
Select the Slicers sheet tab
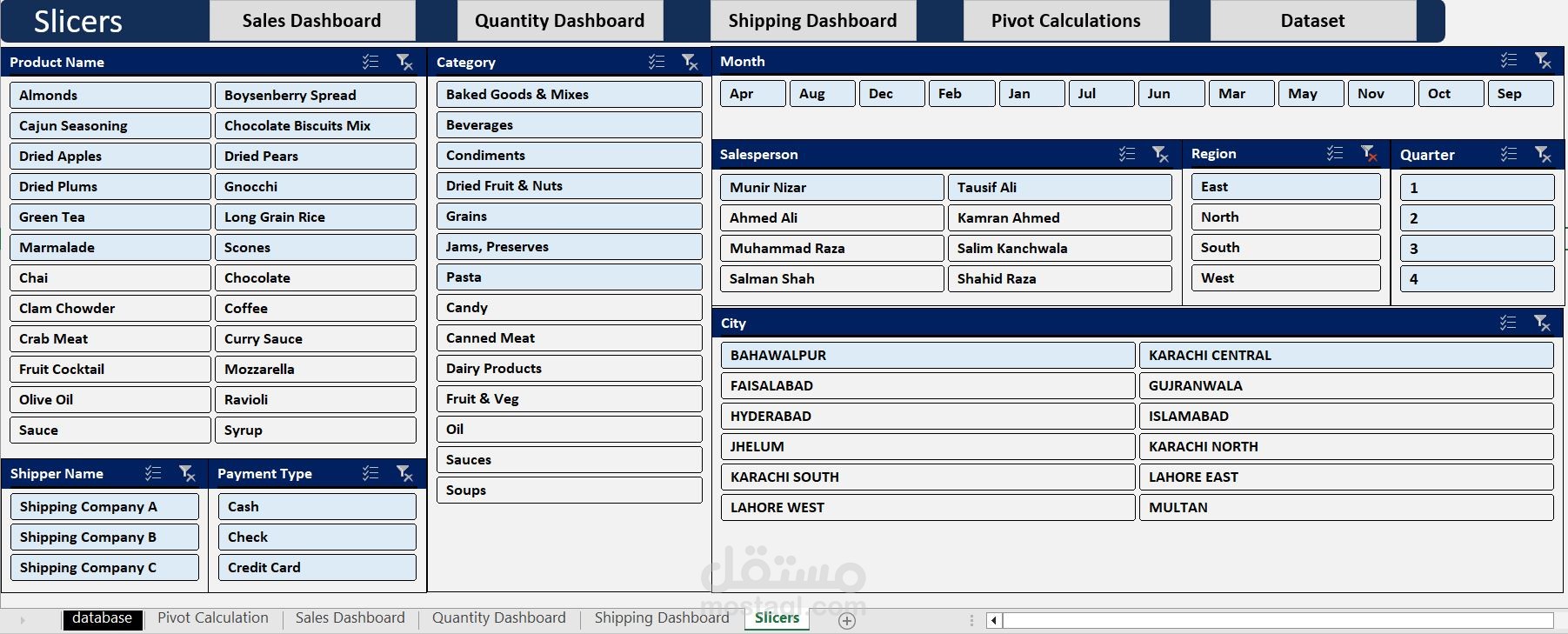(777, 618)
